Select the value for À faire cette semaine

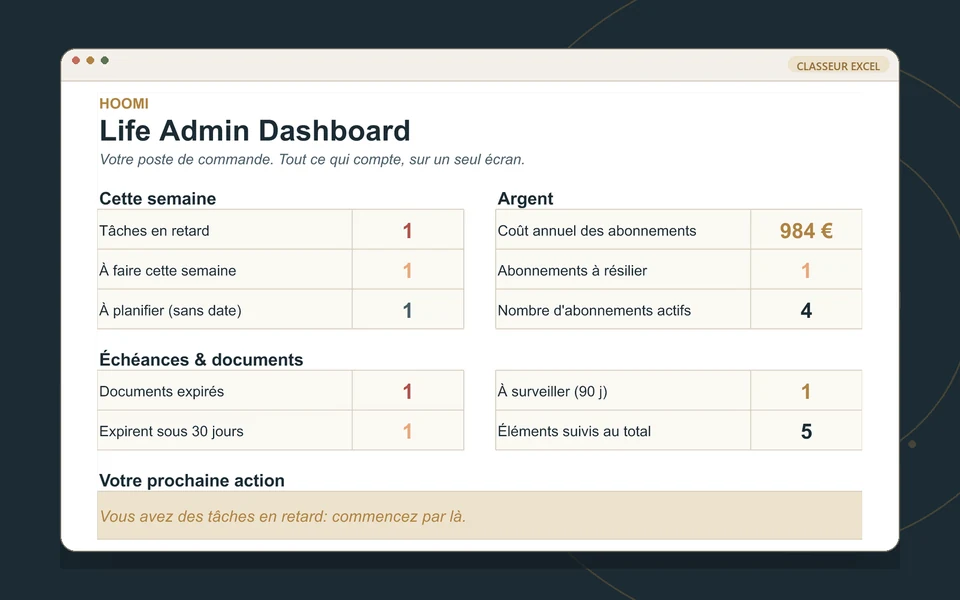(408, 269)
